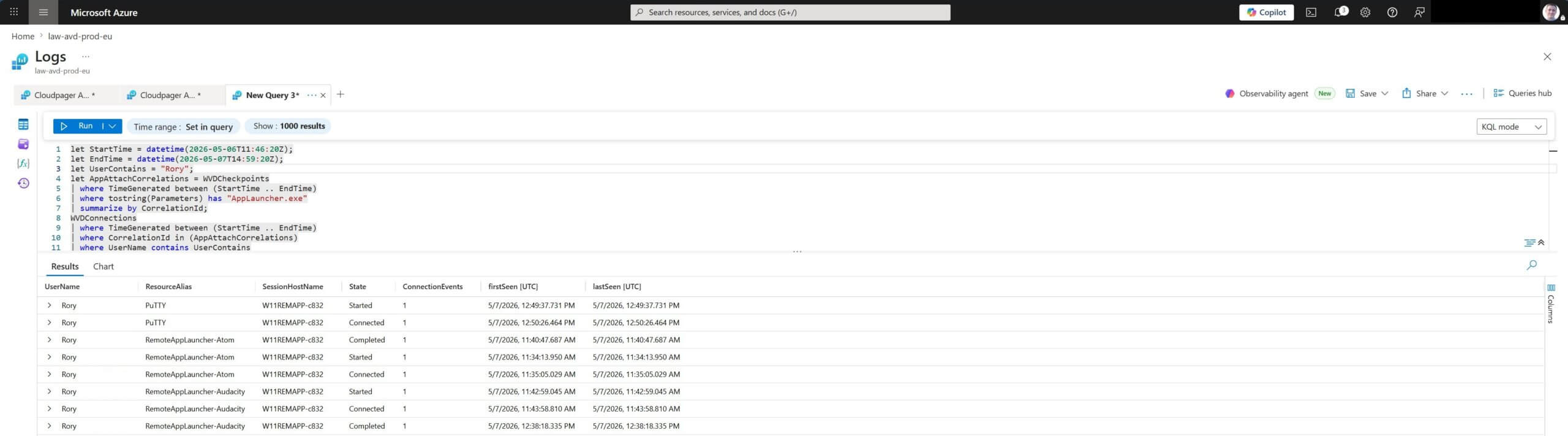The width and height of the screenshot is (1568, 436).
Task: Switch to the first Cloudpager A... tab
Action: [x=65, y=95]
